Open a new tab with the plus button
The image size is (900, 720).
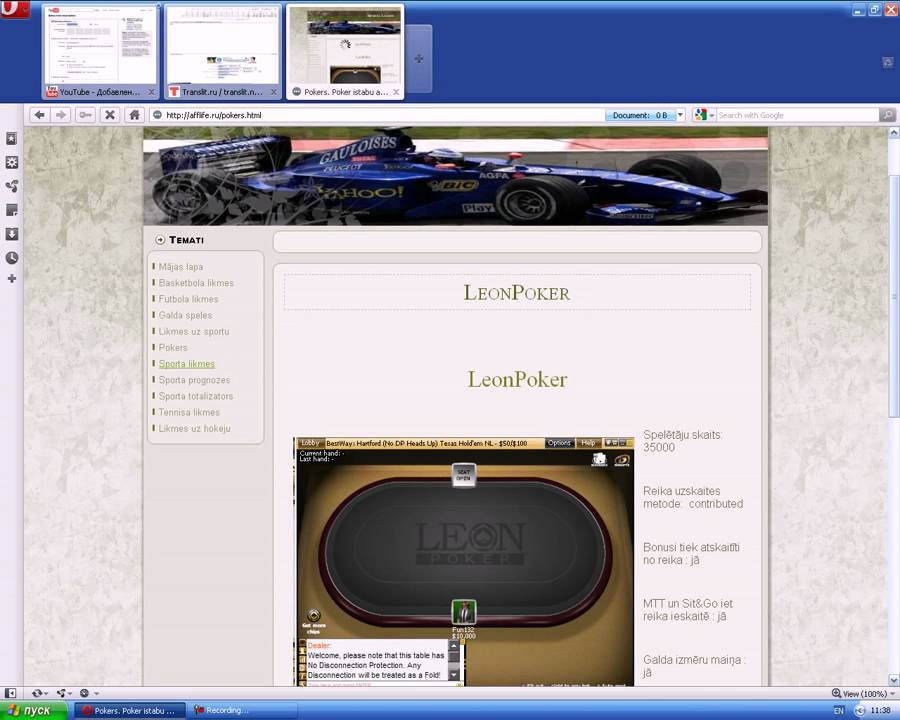pyautogui.click(x=419, y=59)
